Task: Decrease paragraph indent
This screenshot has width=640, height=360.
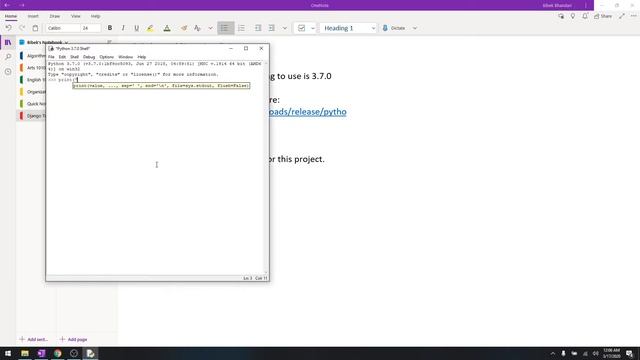Action: point(258,28)
